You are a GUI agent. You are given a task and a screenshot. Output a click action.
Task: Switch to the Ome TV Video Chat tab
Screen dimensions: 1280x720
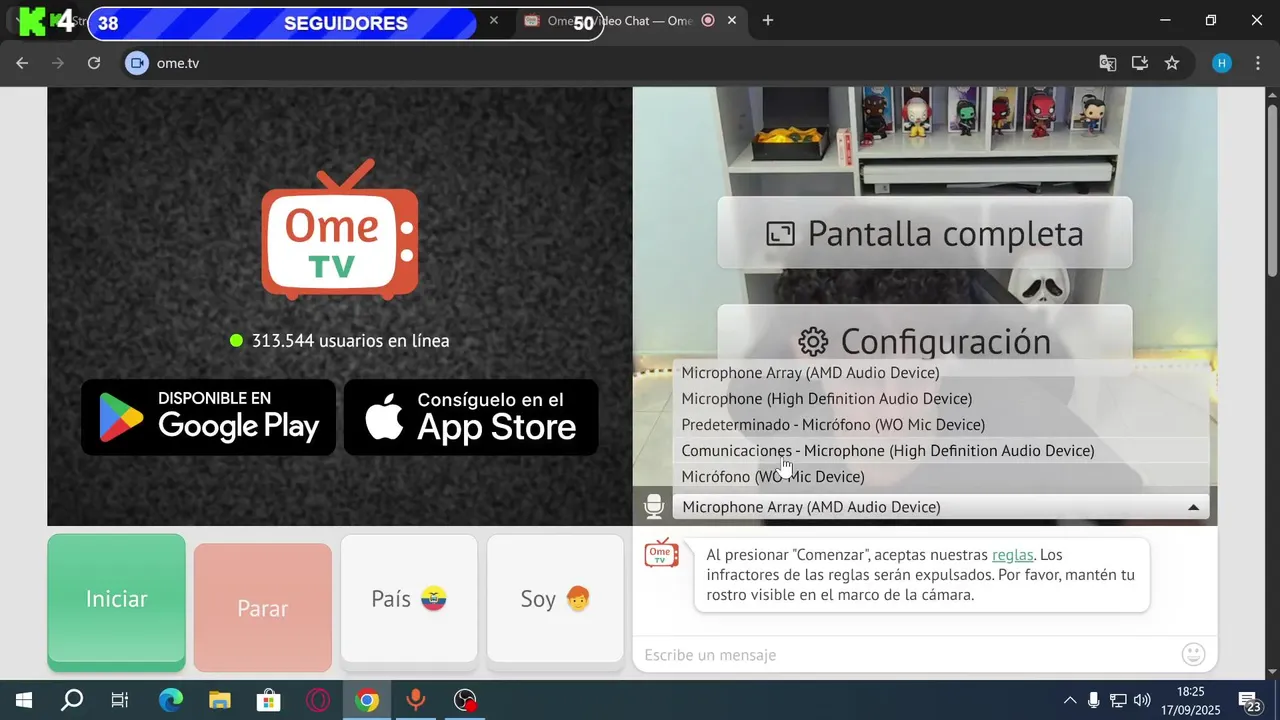(x=630, y=20)
